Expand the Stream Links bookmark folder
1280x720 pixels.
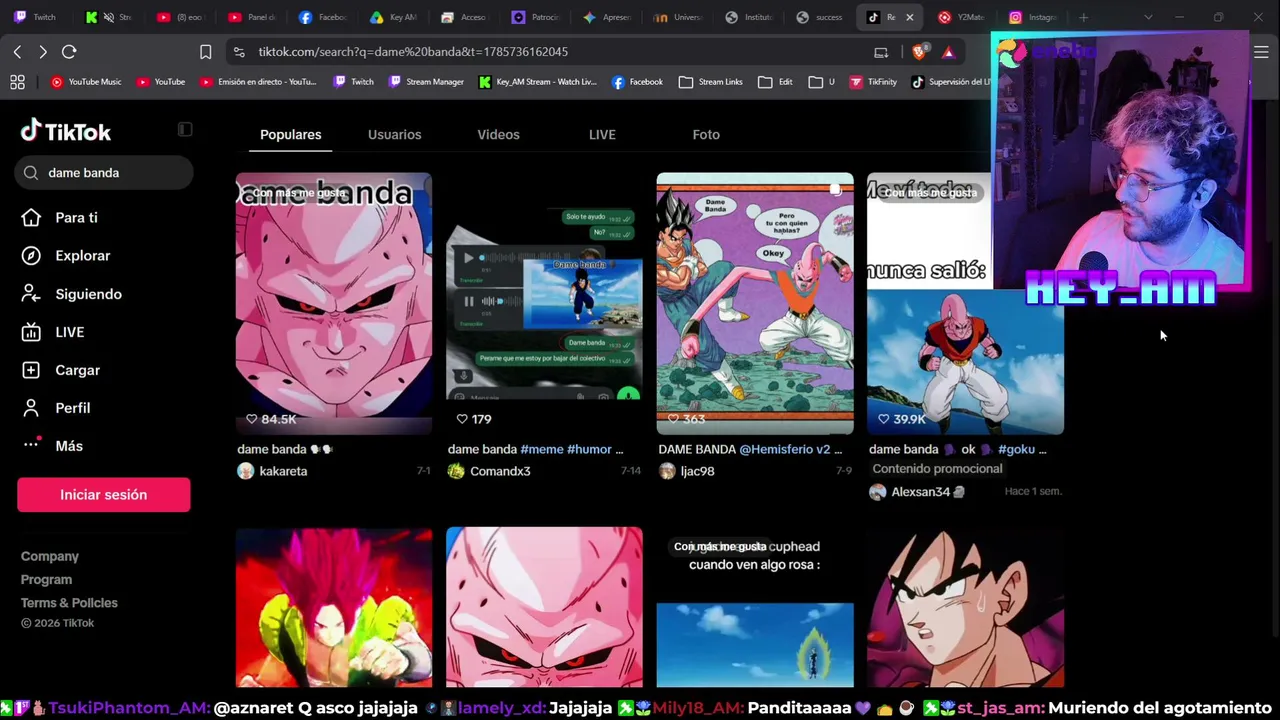click(x=711, y=82)
